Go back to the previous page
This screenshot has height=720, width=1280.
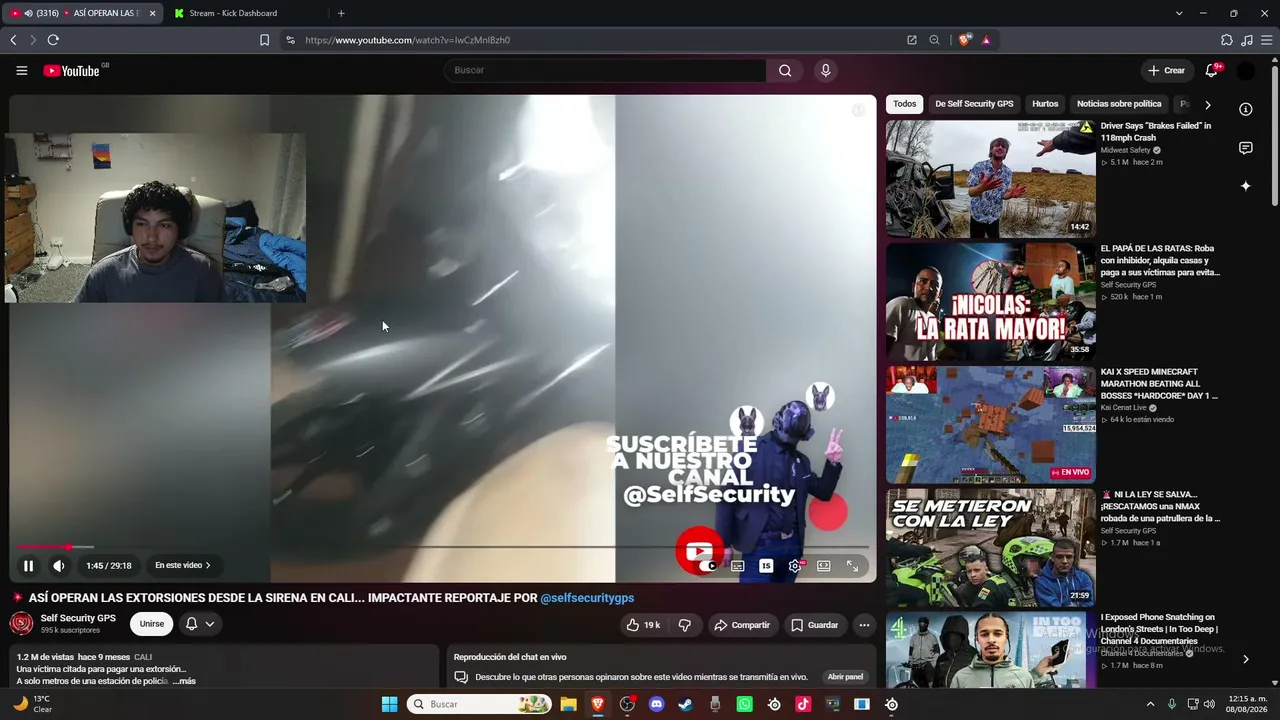point(13,40)
